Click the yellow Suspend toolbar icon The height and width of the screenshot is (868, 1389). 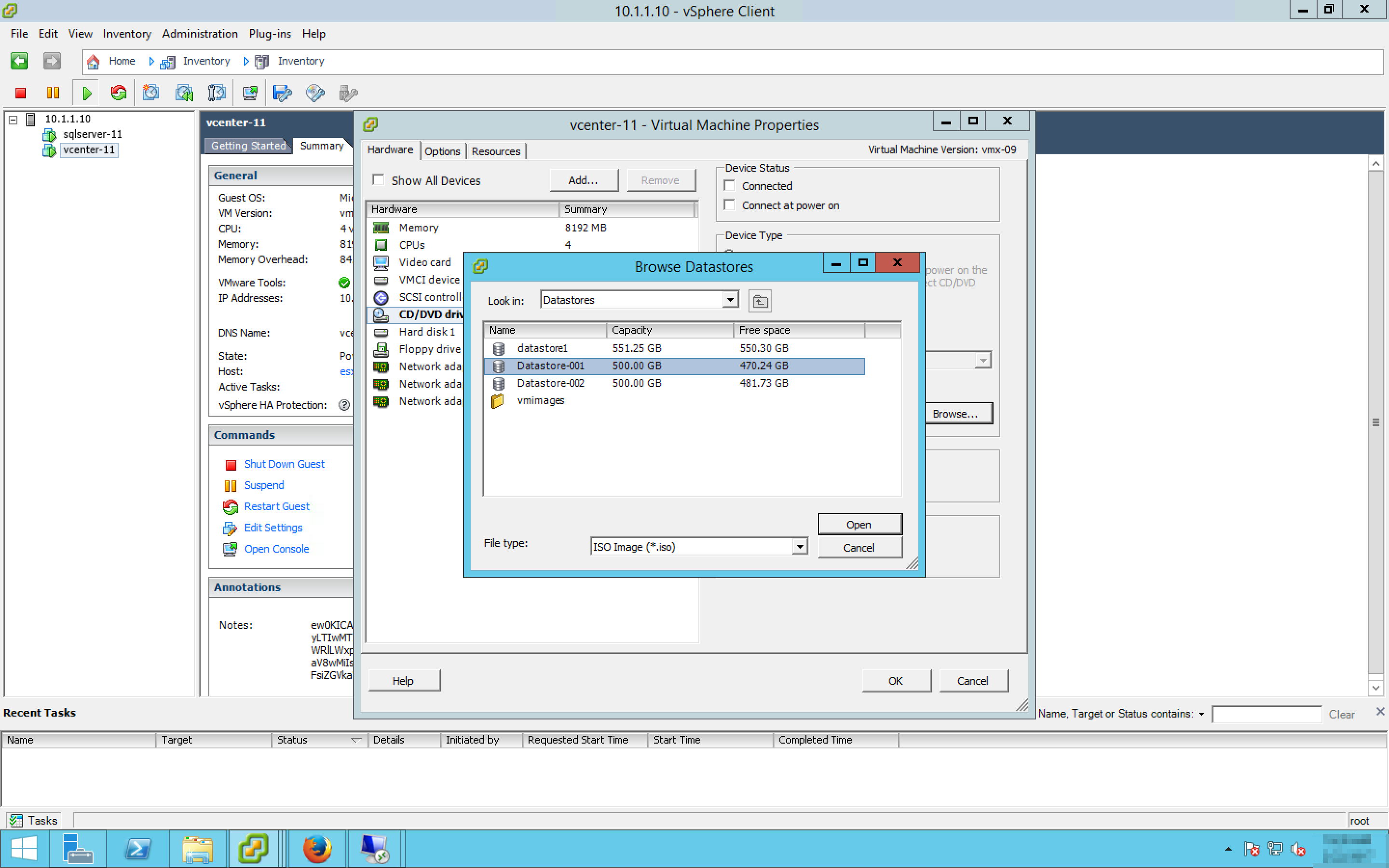click(53, 93)
